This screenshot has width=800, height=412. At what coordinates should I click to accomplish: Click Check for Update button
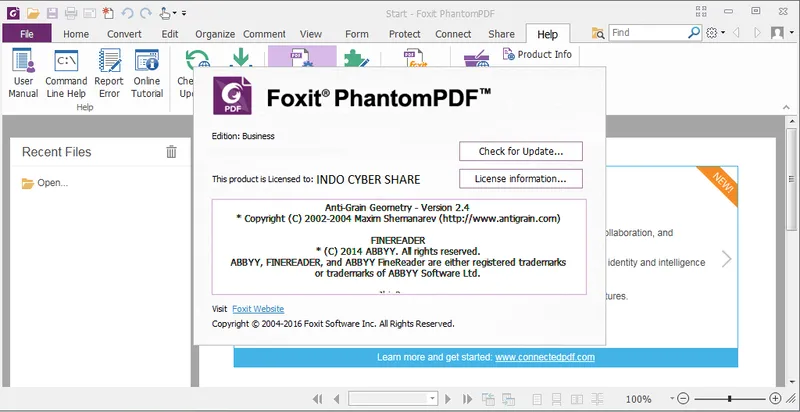coord(521,151)
